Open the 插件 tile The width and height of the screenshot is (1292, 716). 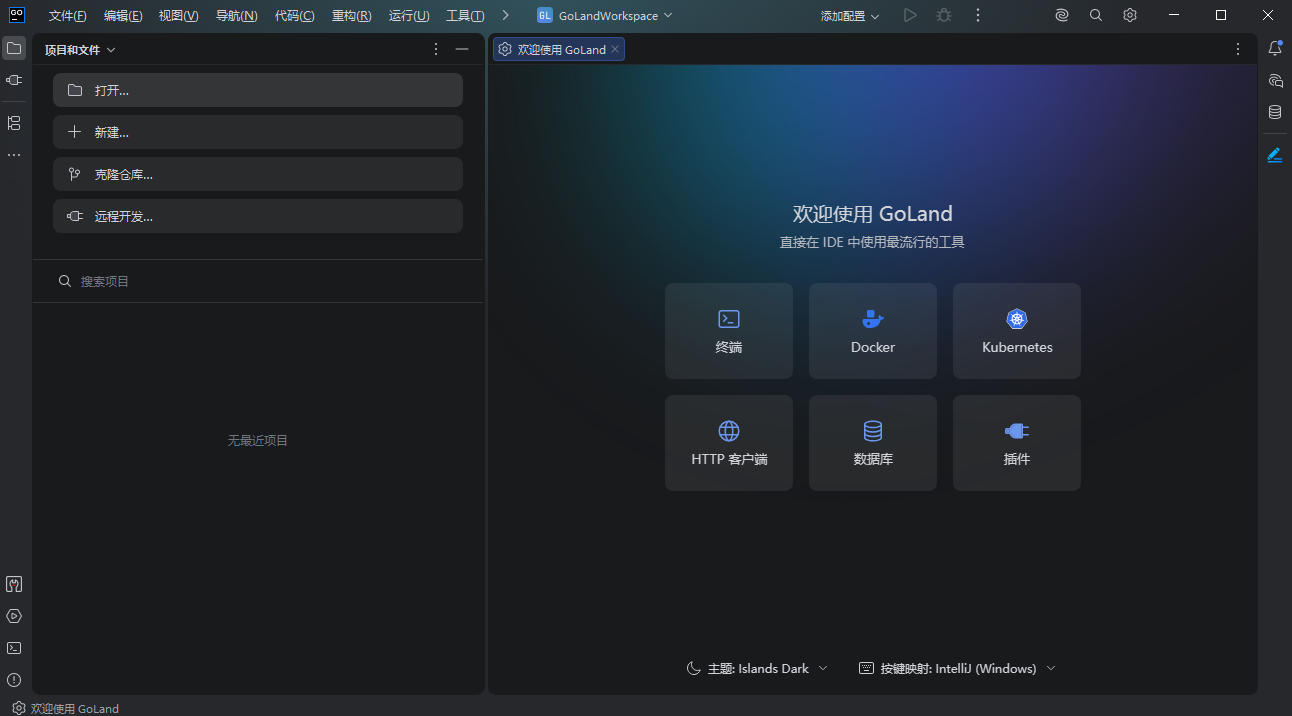[x=1017, y=443]
